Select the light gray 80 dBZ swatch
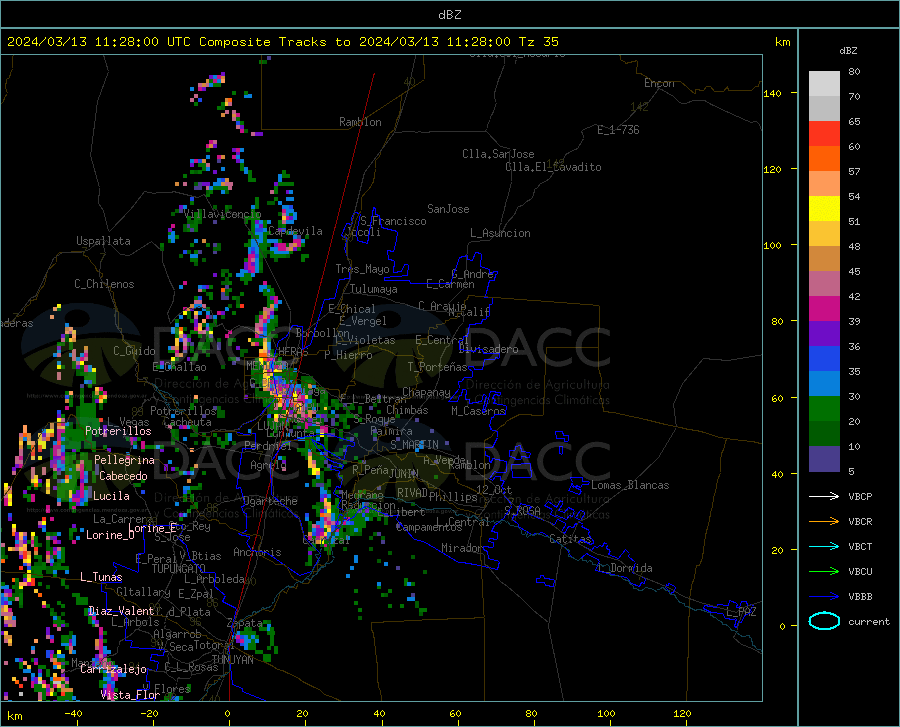This screenshot has width=900, height=727. click(x=824, y=84)
